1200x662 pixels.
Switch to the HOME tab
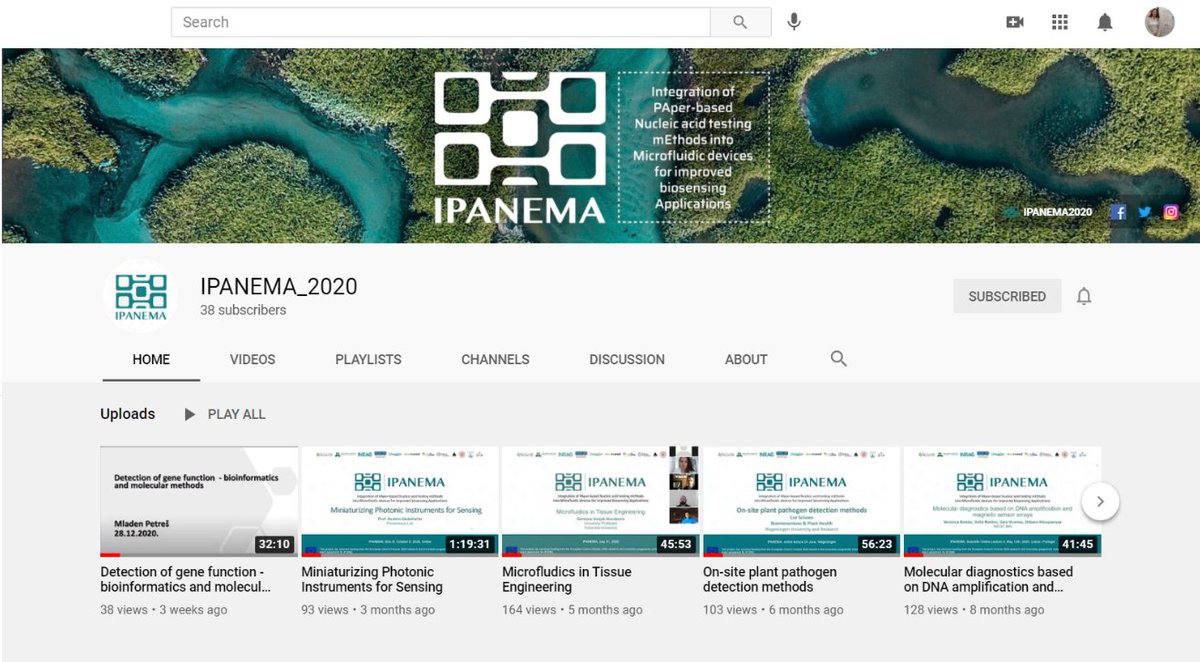(x=151, y=359)
